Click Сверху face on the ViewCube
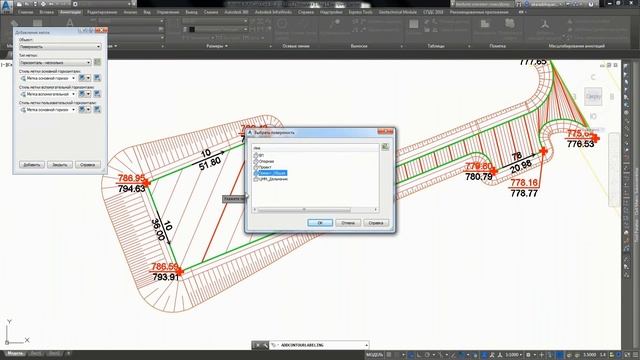The width and height of the screenshot is (640, 360). click(593, 96)
